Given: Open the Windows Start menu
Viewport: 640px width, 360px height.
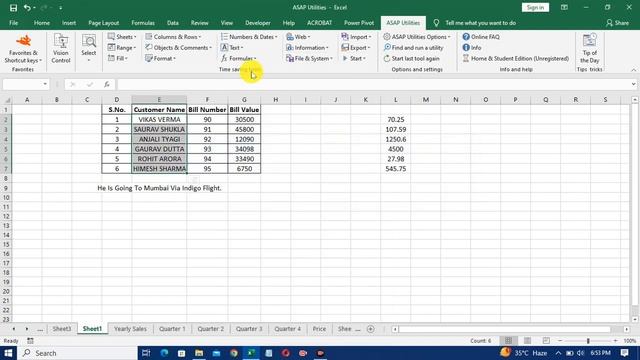Looking at the screenshot, I should pos(8,353).
